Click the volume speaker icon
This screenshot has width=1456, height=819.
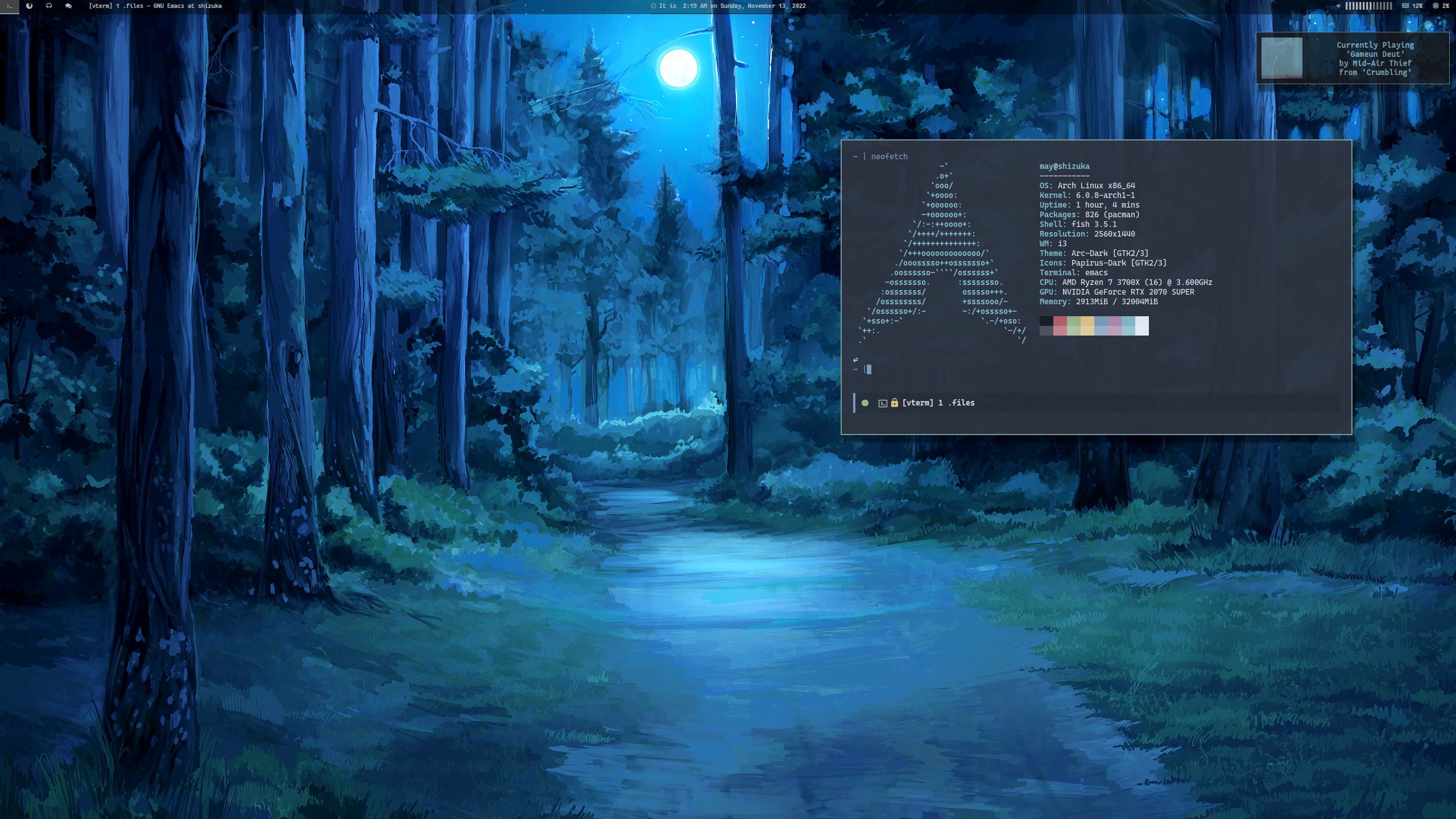click(x=1338, y=6)
